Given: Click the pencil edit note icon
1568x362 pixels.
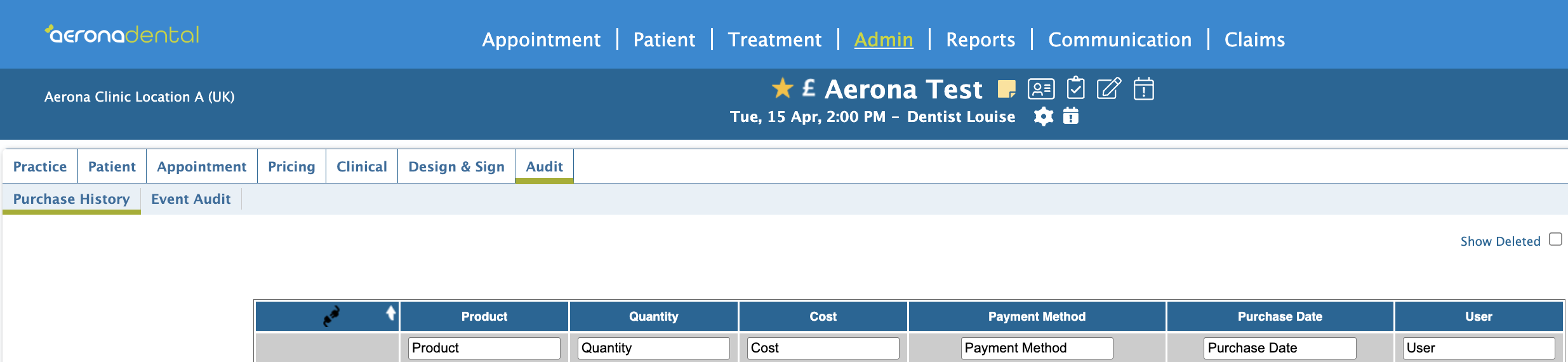Looking at the screenshot, I should [1108, 88].
